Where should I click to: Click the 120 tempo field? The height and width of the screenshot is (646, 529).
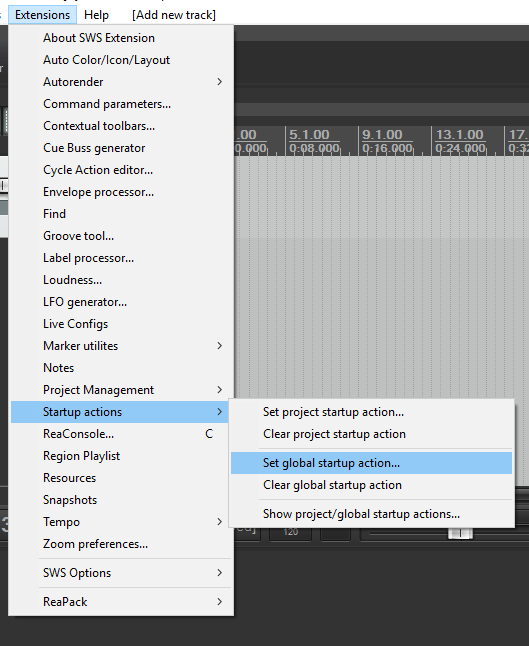click(290, 532)
